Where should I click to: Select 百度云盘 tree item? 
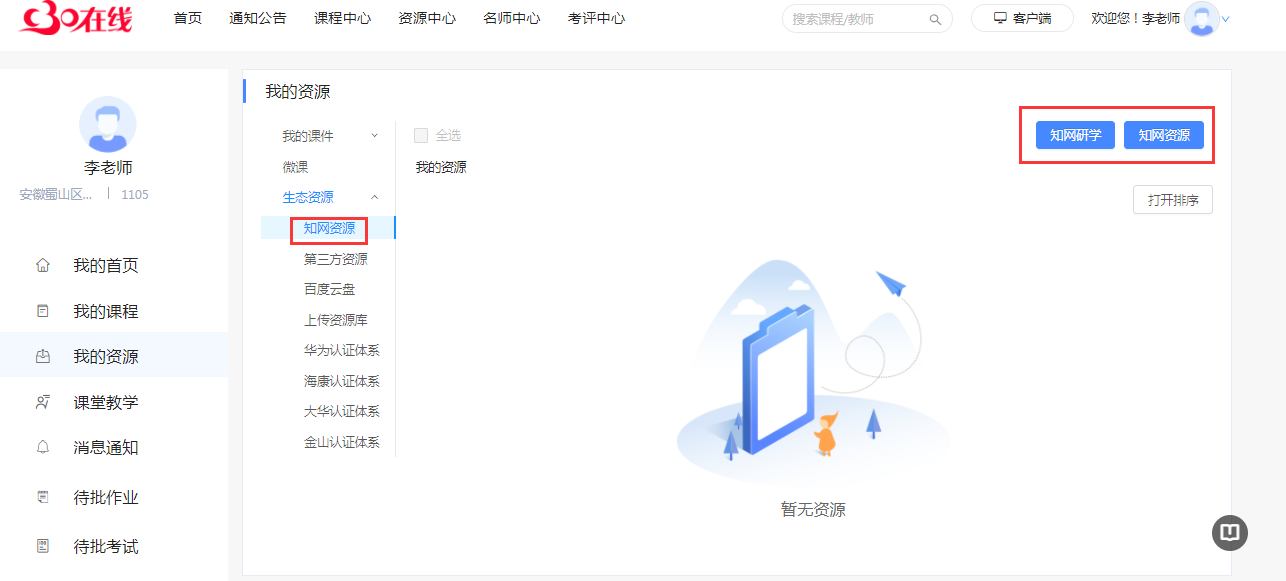329,289
